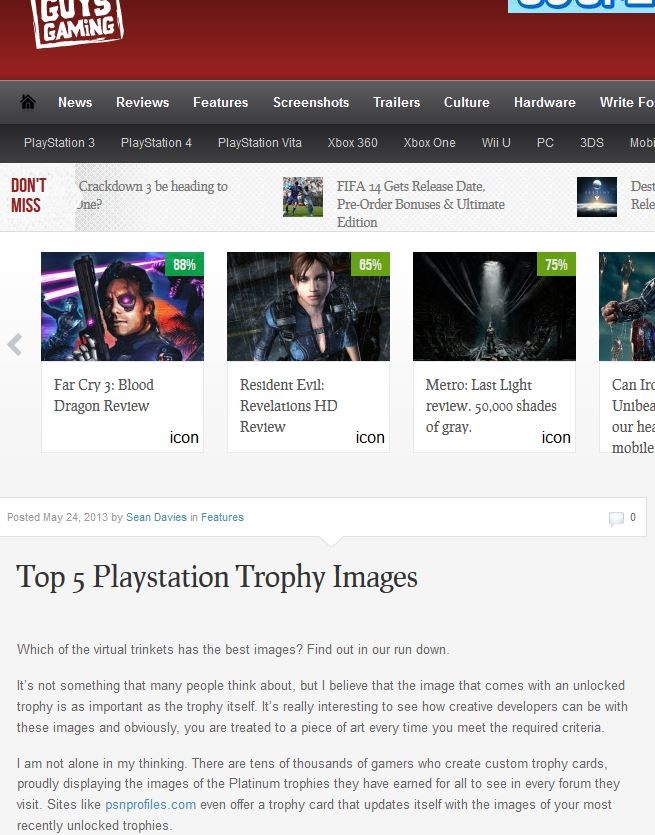Select the PlayStation 3 platform link
The height and width of the screenshot is (835, 655).
click(x=59, y=143)
